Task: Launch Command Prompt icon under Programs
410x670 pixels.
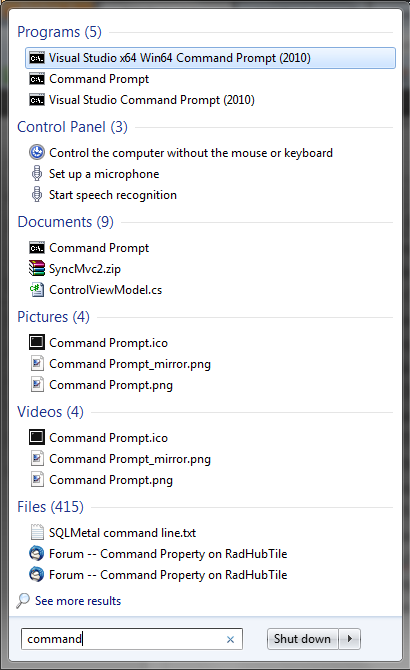Action: pyautogui.click(x=37, y=79)
